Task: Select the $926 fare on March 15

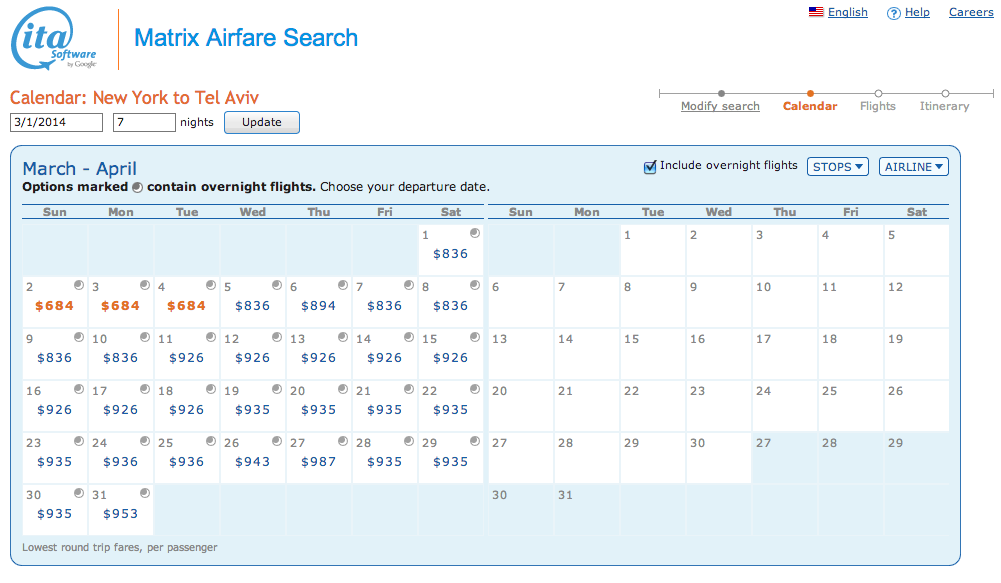Action: (451, 358)
